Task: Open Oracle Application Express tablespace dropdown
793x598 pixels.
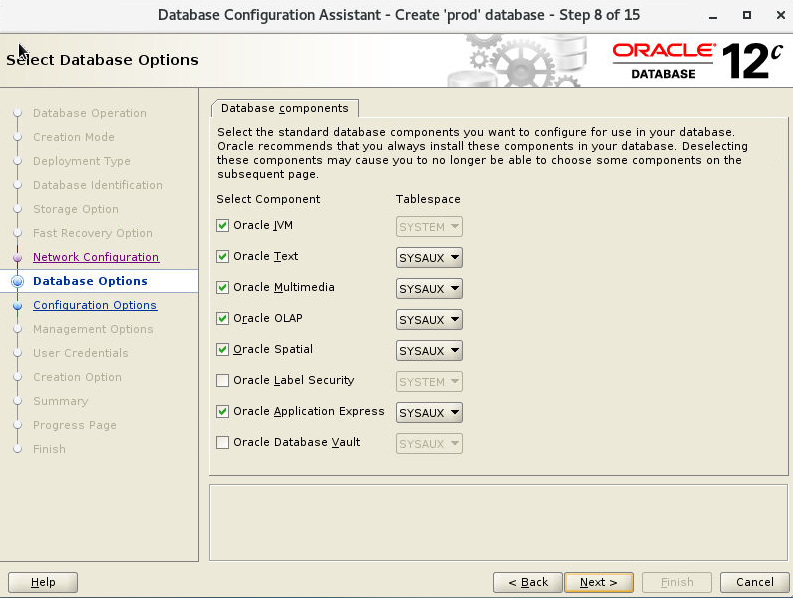Action: coord(429,412)
